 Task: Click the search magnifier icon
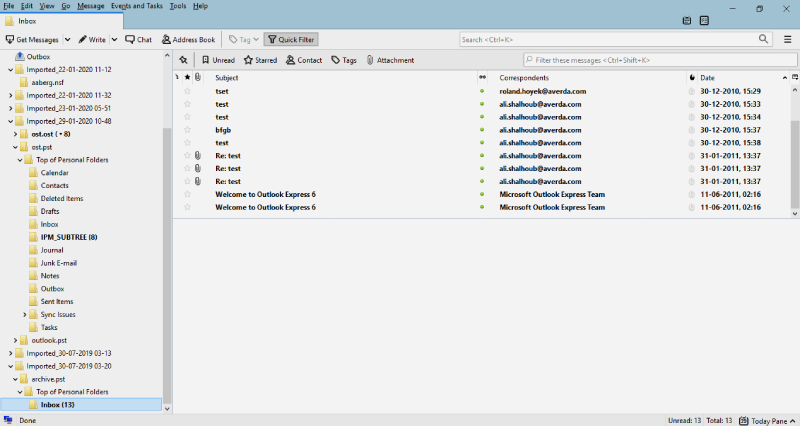[763, 39]
